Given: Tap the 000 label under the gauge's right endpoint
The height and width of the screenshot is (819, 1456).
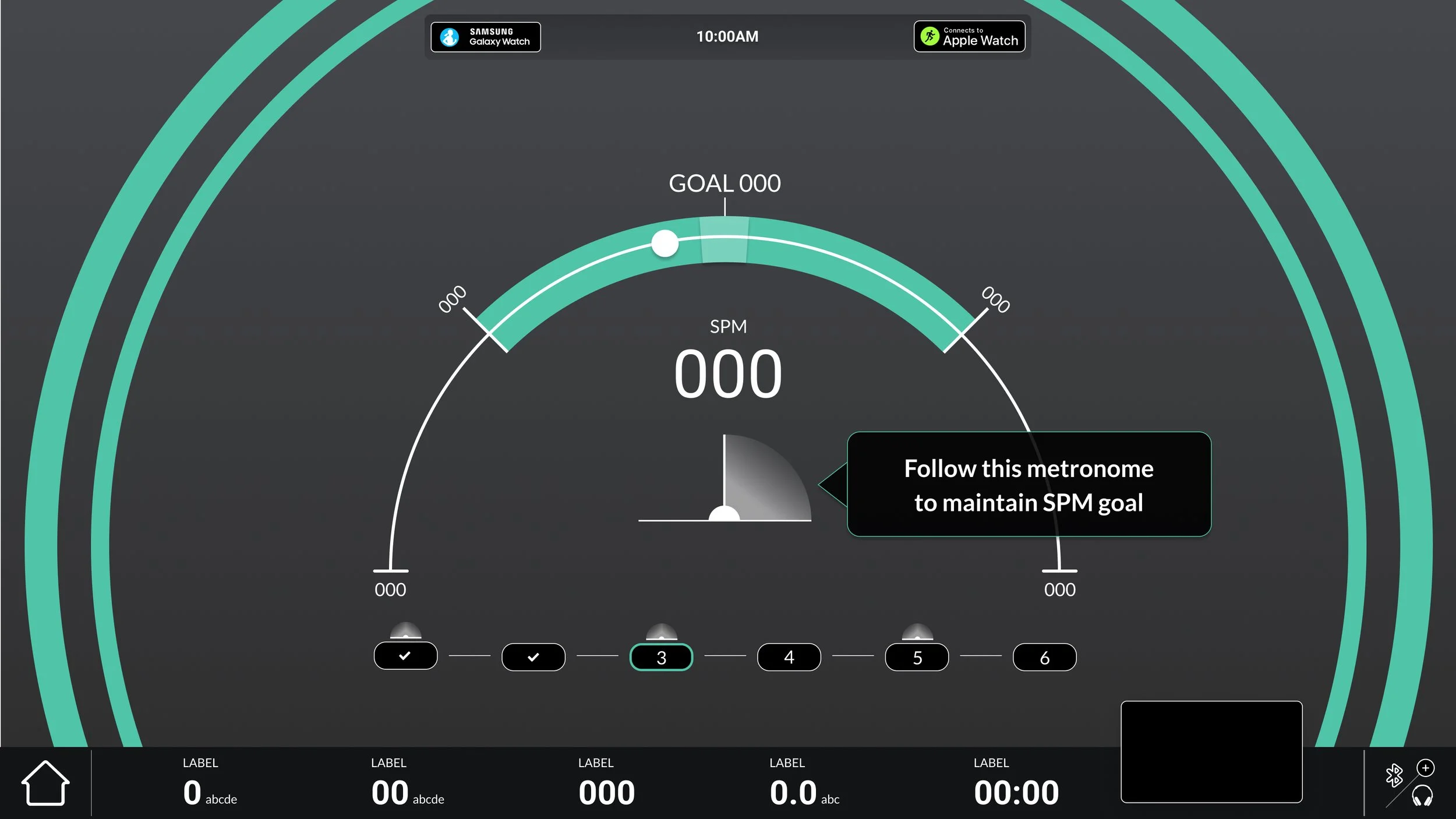Looking at the screenshot, I should coord(1059,589).
